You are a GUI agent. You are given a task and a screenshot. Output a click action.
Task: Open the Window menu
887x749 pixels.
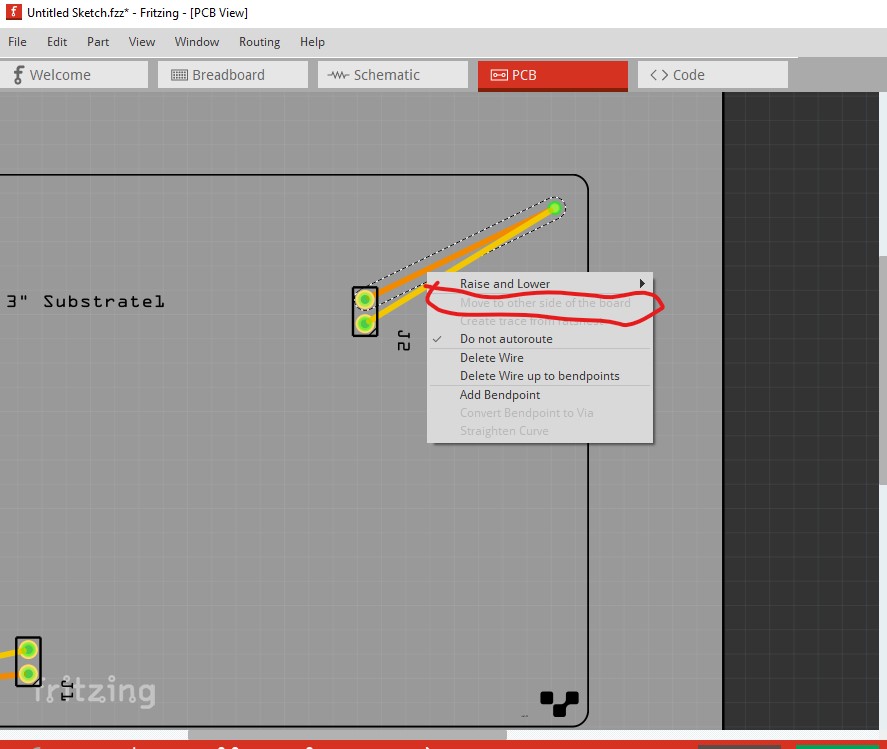pyautogui.click(x=196, y=42)
